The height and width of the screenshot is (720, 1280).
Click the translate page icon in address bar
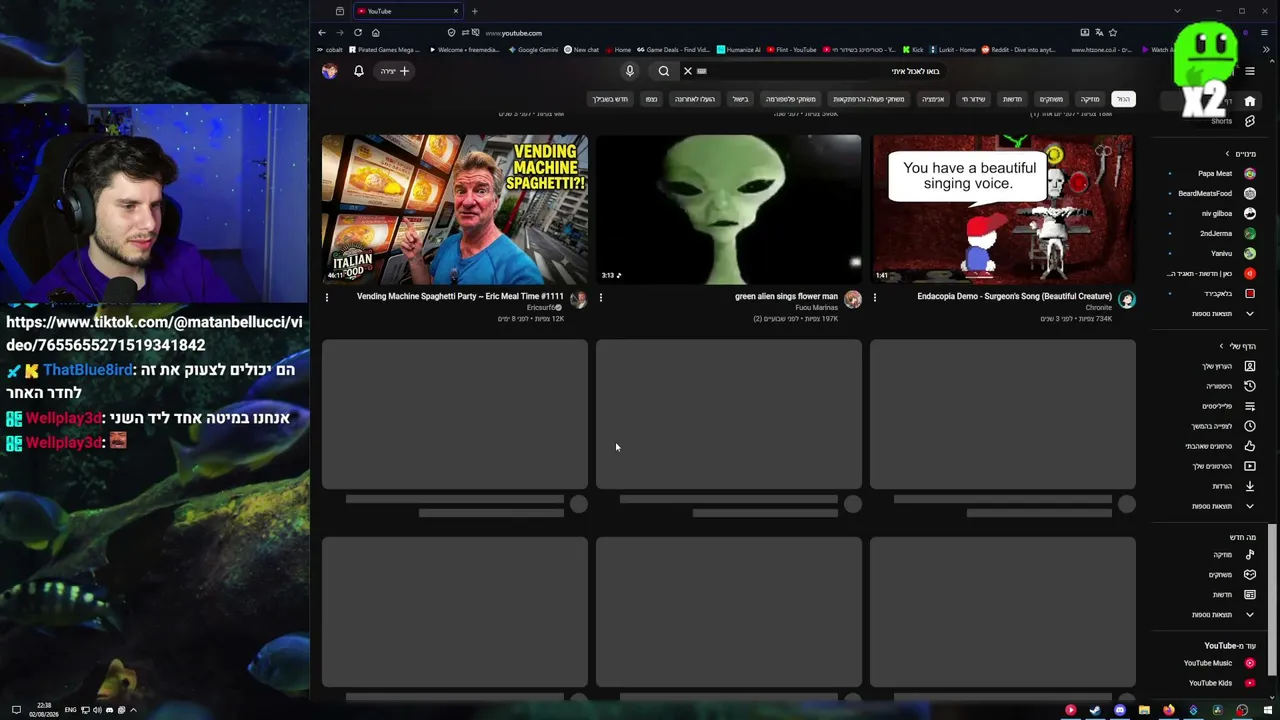click(x=1099, y=33)
